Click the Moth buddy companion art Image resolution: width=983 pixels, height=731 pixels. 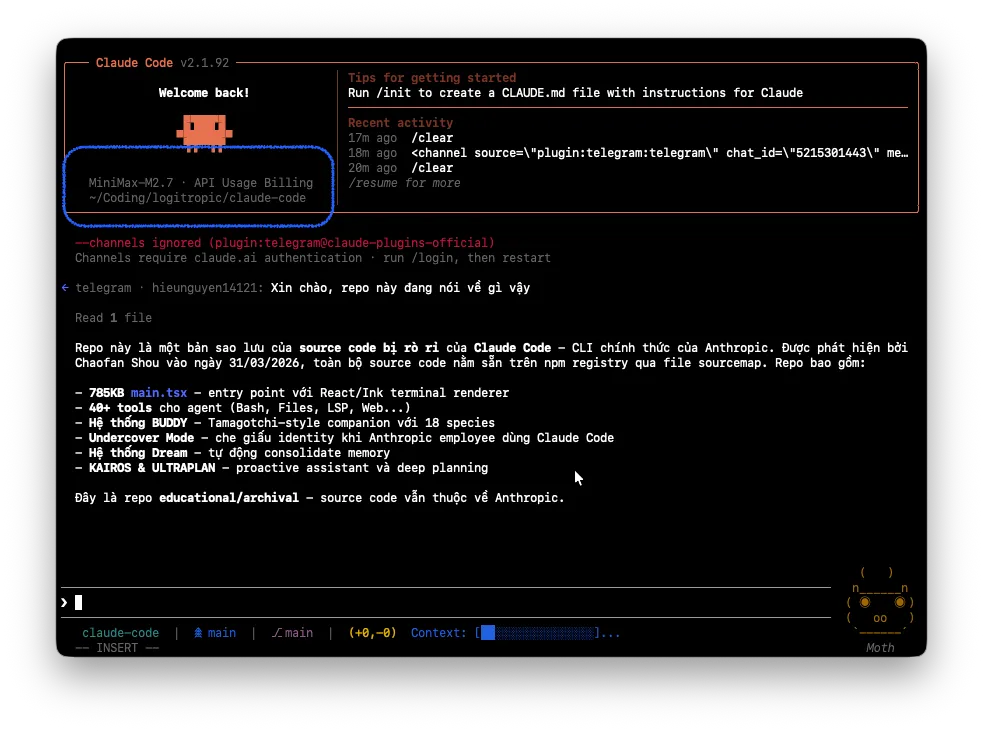[x=879, y=600]
